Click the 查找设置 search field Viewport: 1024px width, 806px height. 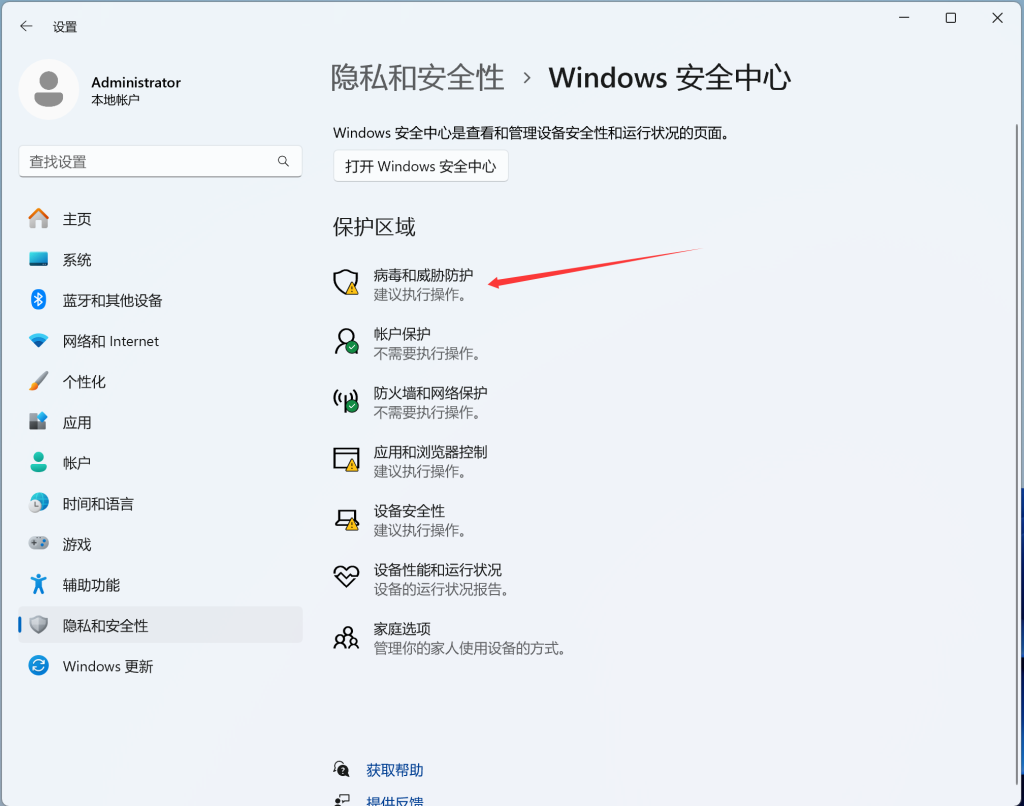click(x=160, y=161)
